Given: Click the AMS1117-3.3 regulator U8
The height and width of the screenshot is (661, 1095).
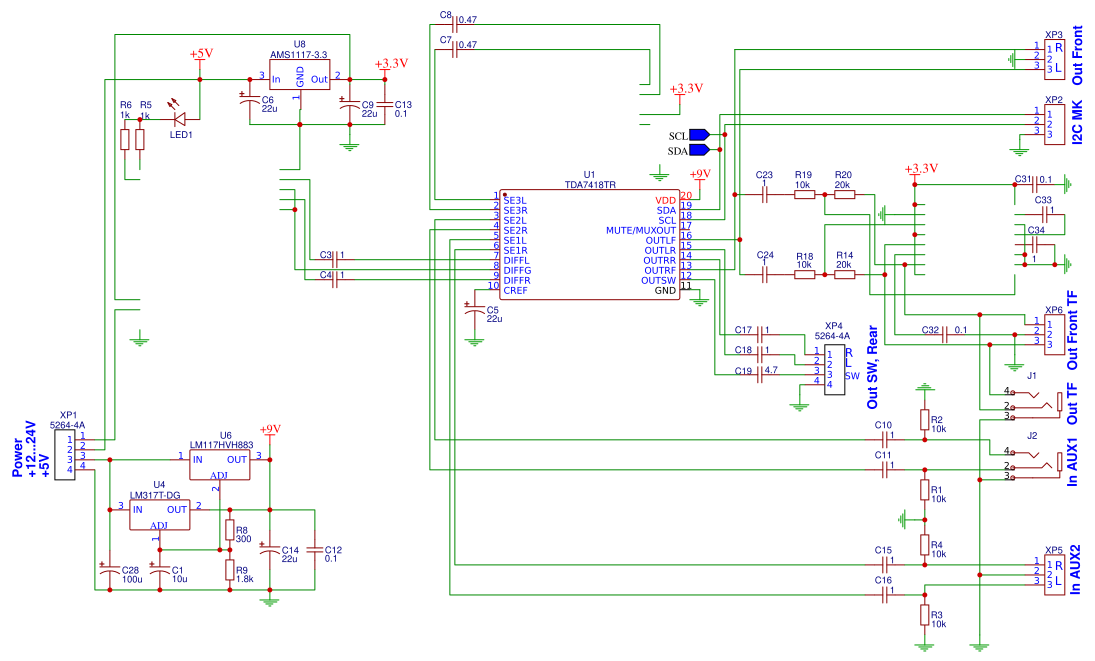Looking at the screenshot, I should tap(300, 74).
